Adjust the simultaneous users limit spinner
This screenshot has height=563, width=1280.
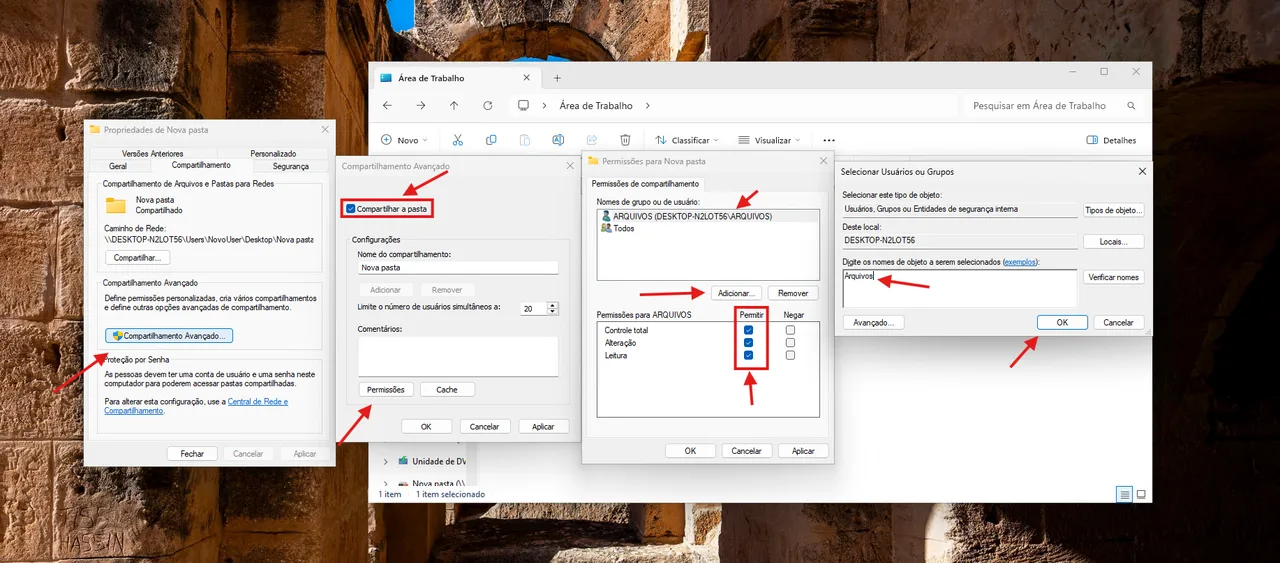pyautogui.click(x=553, y=309)
